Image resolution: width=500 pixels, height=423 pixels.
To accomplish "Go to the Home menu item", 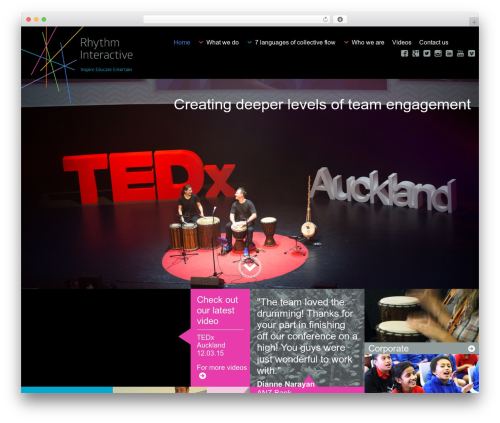I will [182, 42].
